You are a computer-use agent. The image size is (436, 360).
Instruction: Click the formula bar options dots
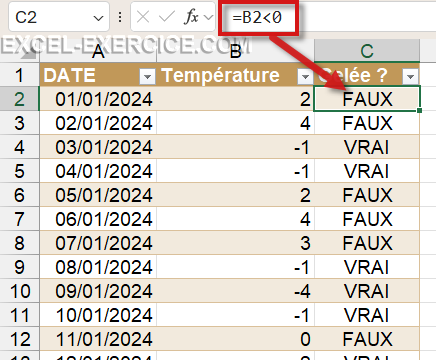(120, 17)
